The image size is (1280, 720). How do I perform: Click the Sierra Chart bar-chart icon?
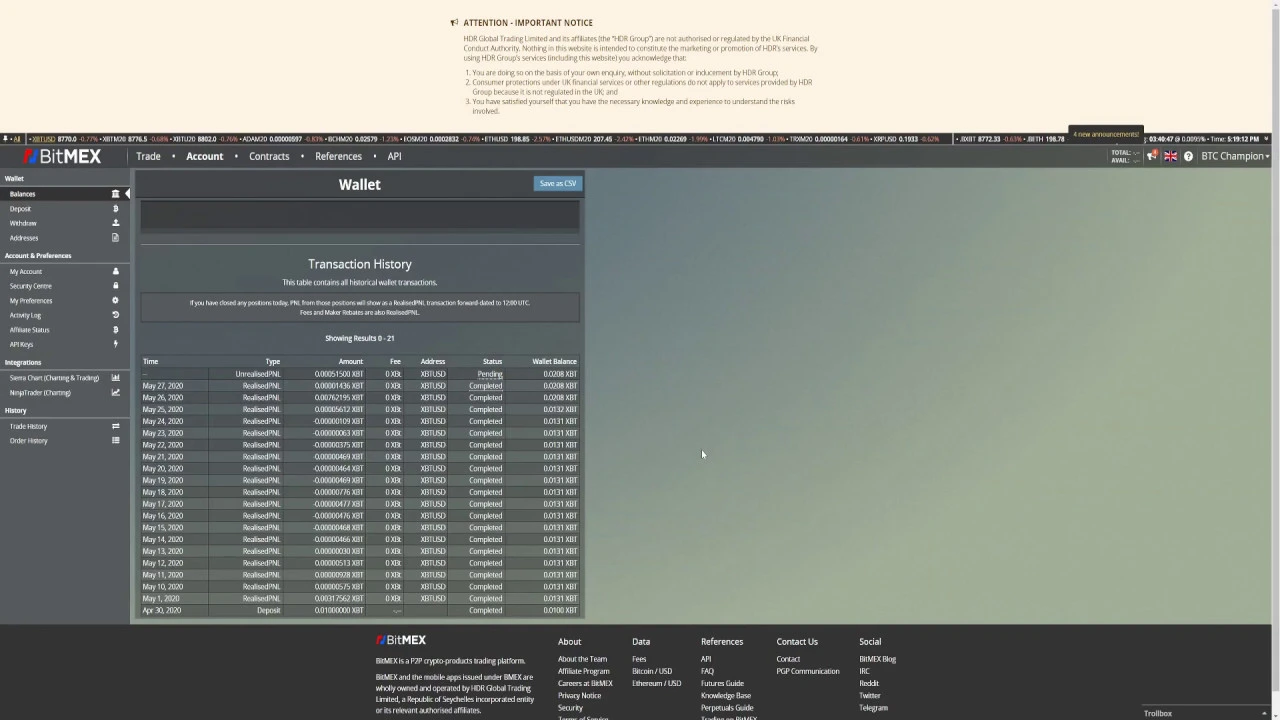coord(115,378)
